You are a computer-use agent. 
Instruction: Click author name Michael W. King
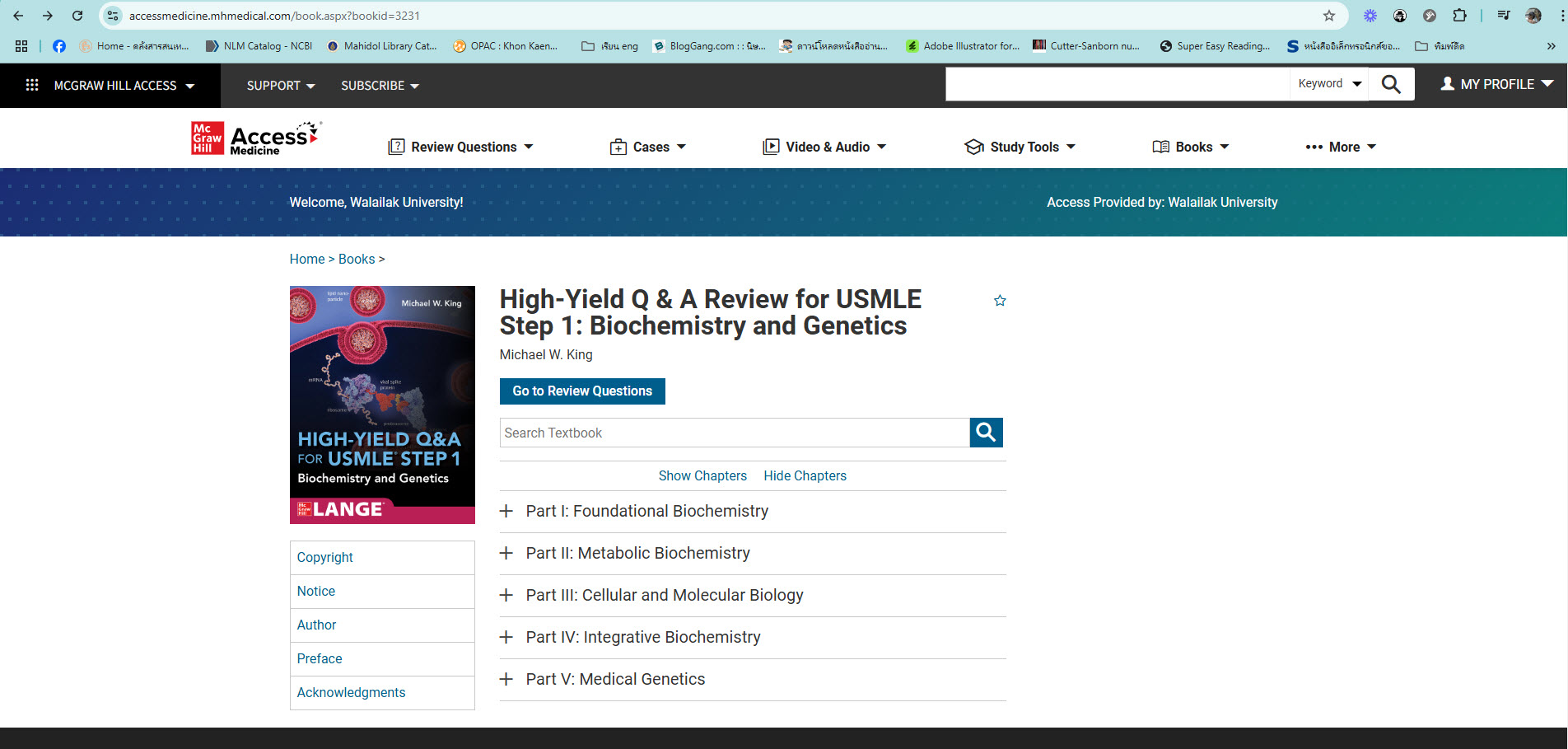click(x=546, y=355)
